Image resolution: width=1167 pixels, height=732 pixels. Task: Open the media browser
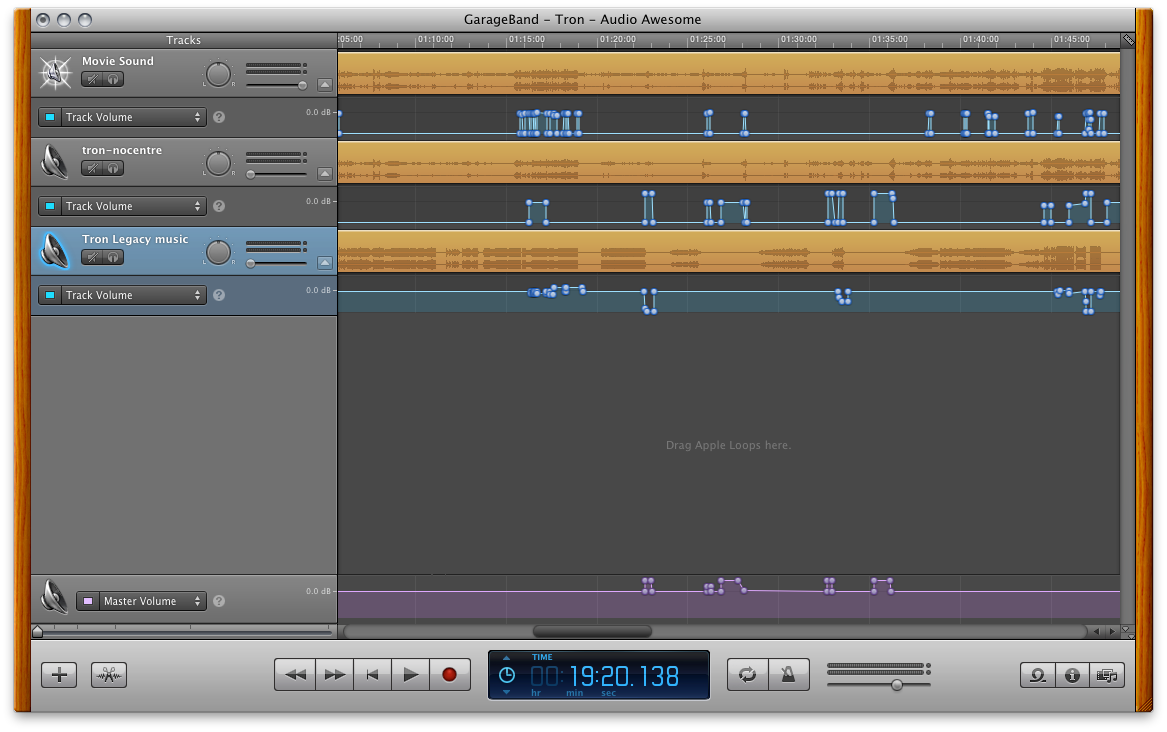1107,675
